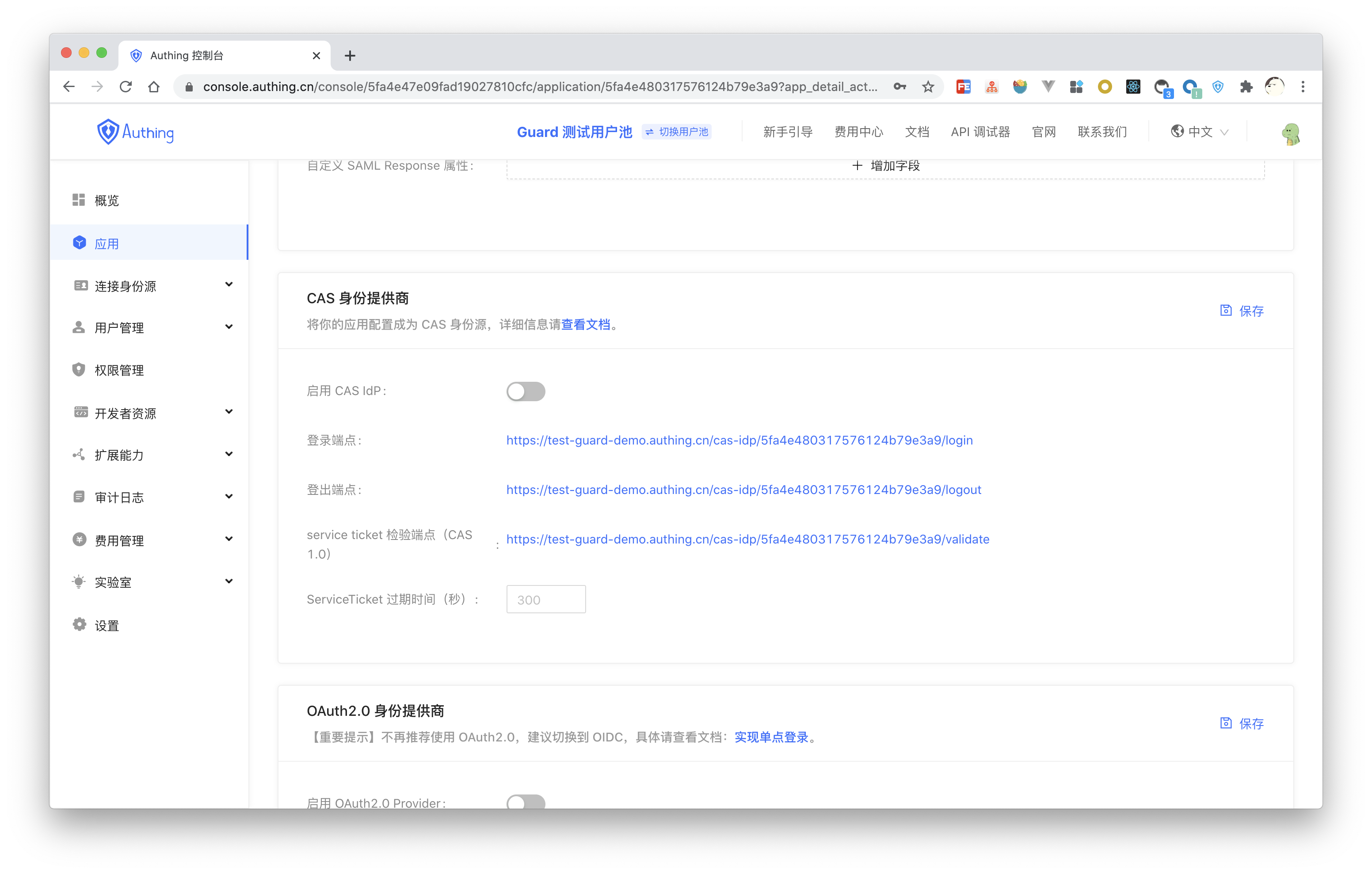Open the 中文 language dropdown
Image resolution: width=1372 pixels, height=874 pixels.
pos(1199,132)
